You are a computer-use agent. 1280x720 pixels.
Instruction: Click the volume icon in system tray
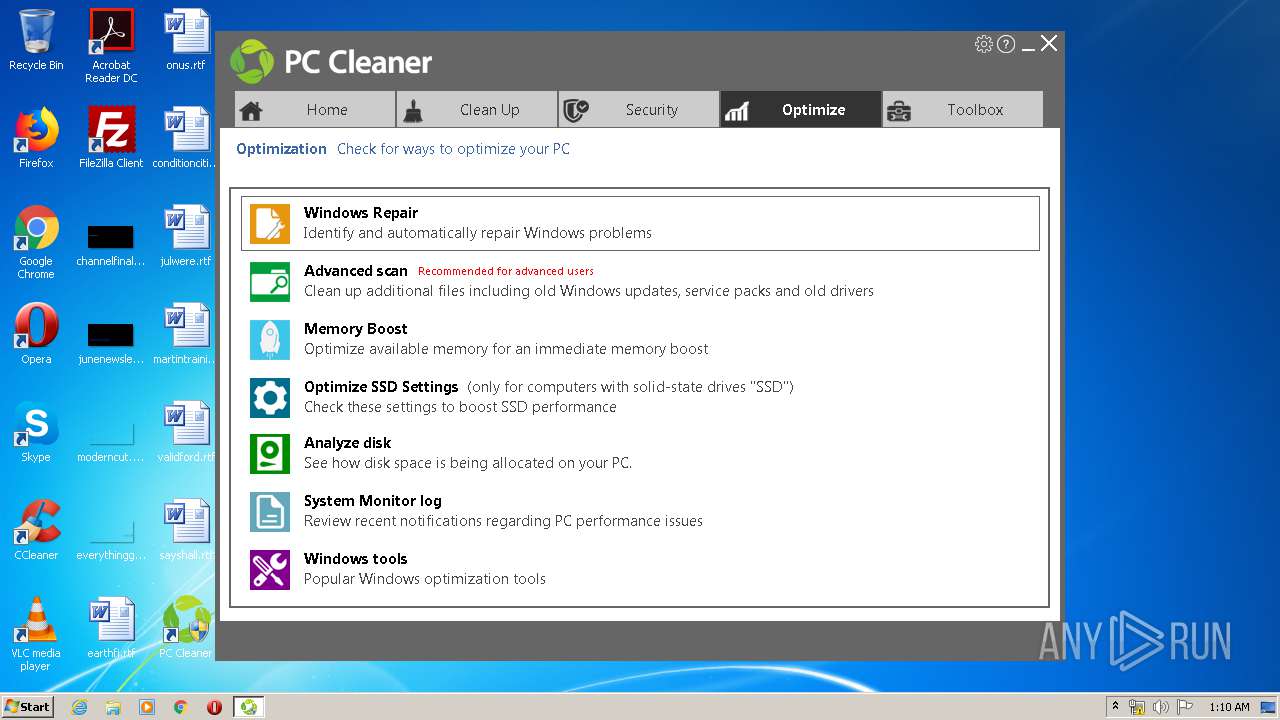(x=1161, y=707)
